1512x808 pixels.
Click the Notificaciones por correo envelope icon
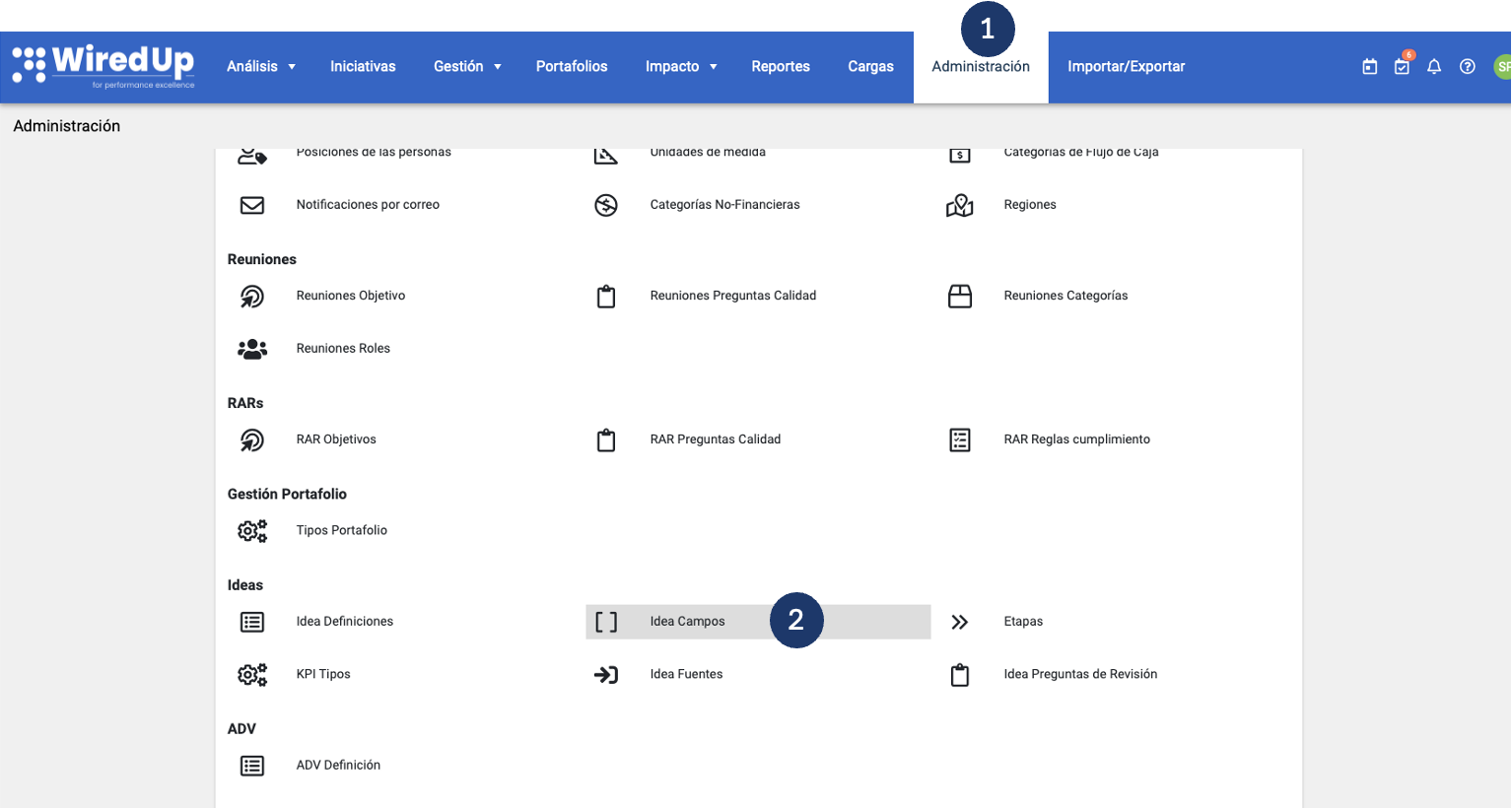pos(252,205)
